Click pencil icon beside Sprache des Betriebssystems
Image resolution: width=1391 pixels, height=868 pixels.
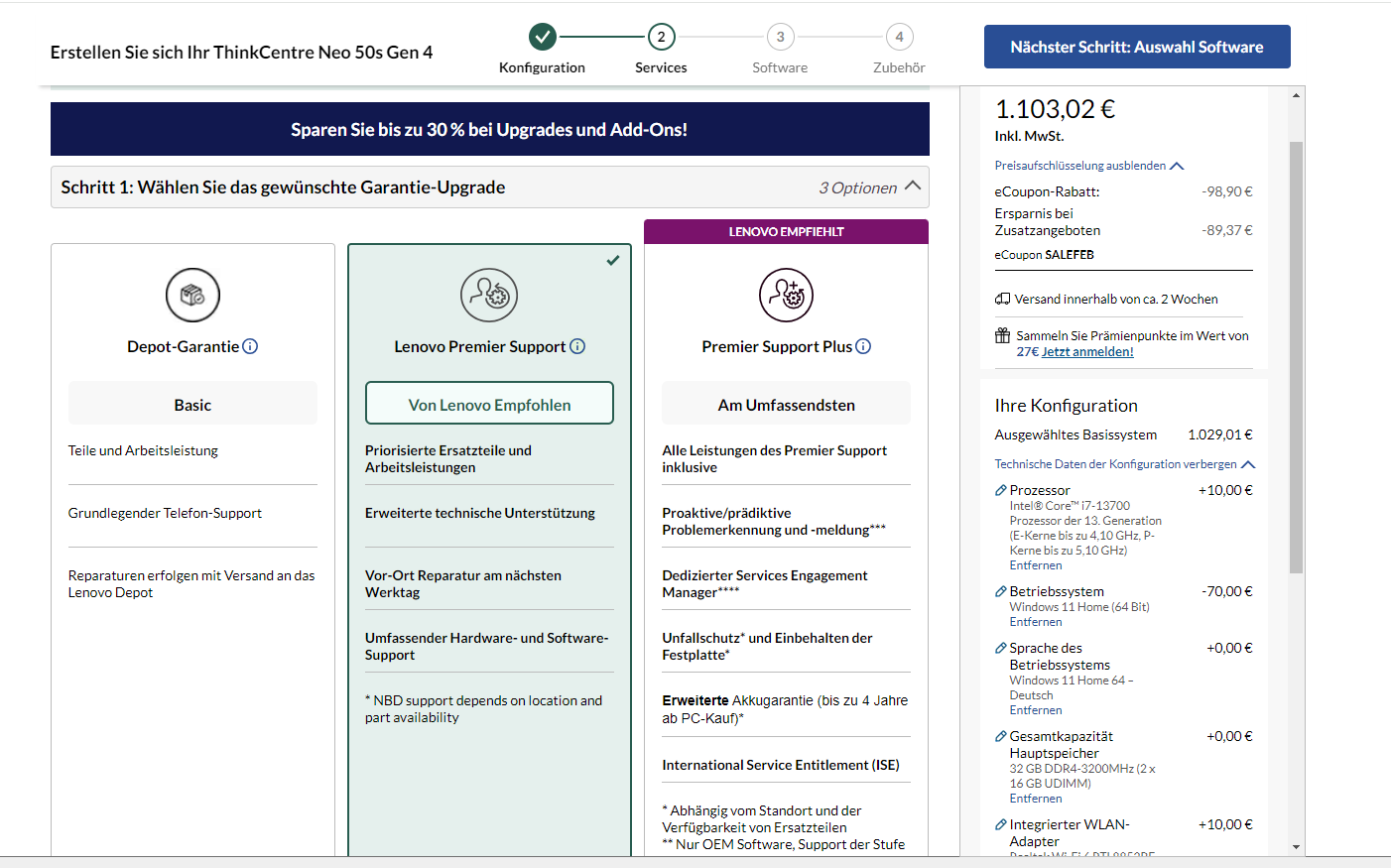coord(1001,648)
